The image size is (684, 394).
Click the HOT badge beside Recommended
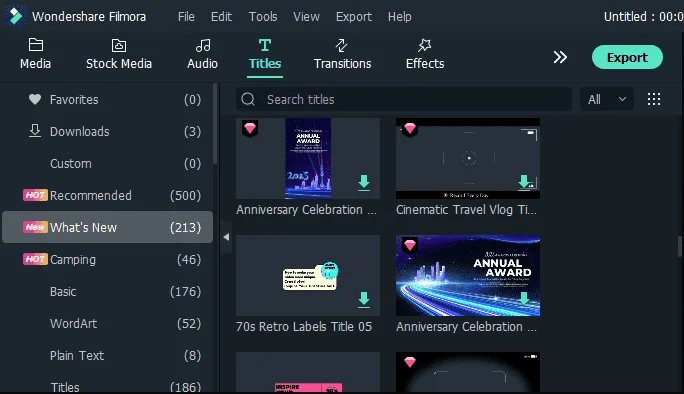(x=35, y=195)
